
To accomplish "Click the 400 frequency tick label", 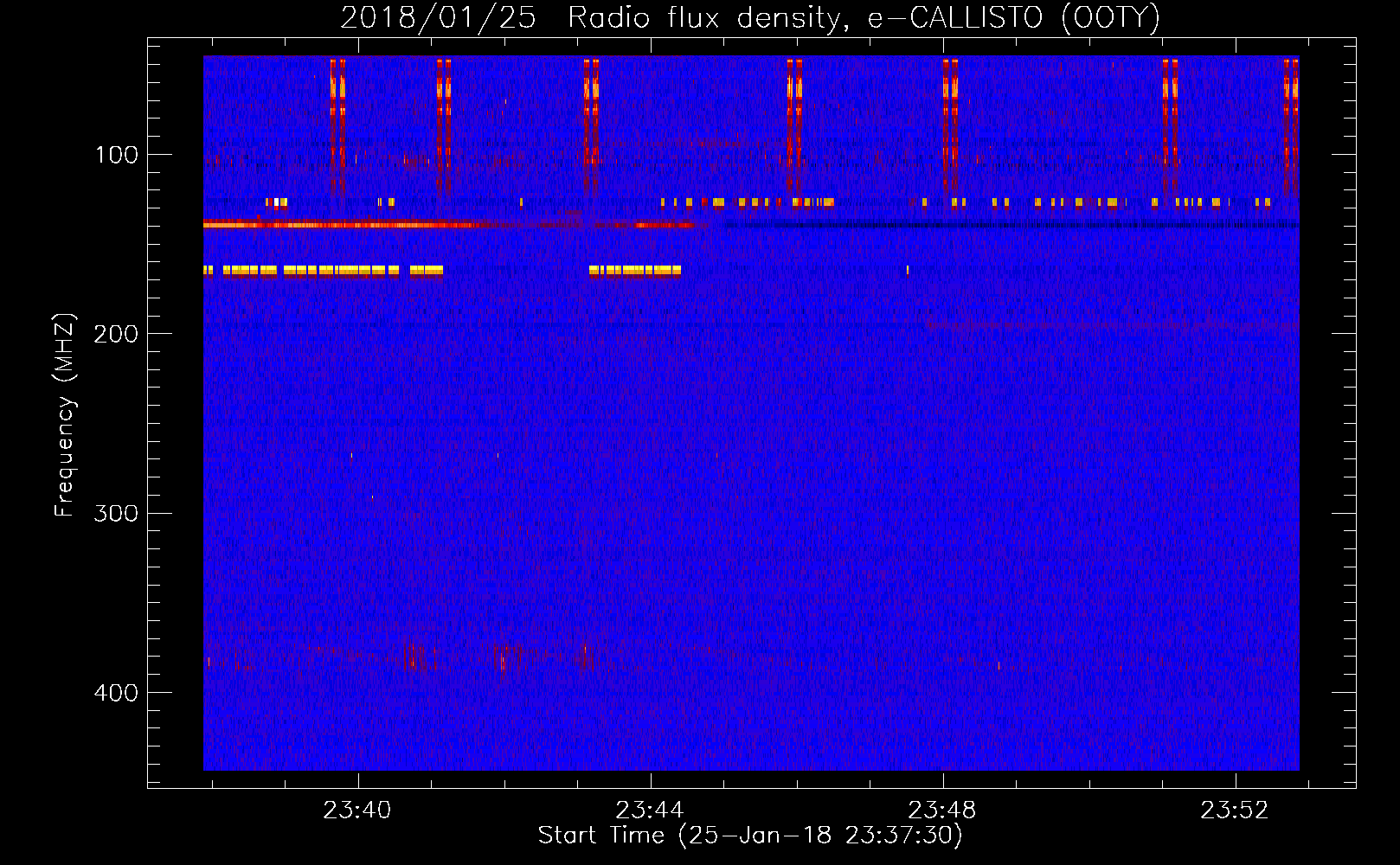I will (x=117, y=692).
